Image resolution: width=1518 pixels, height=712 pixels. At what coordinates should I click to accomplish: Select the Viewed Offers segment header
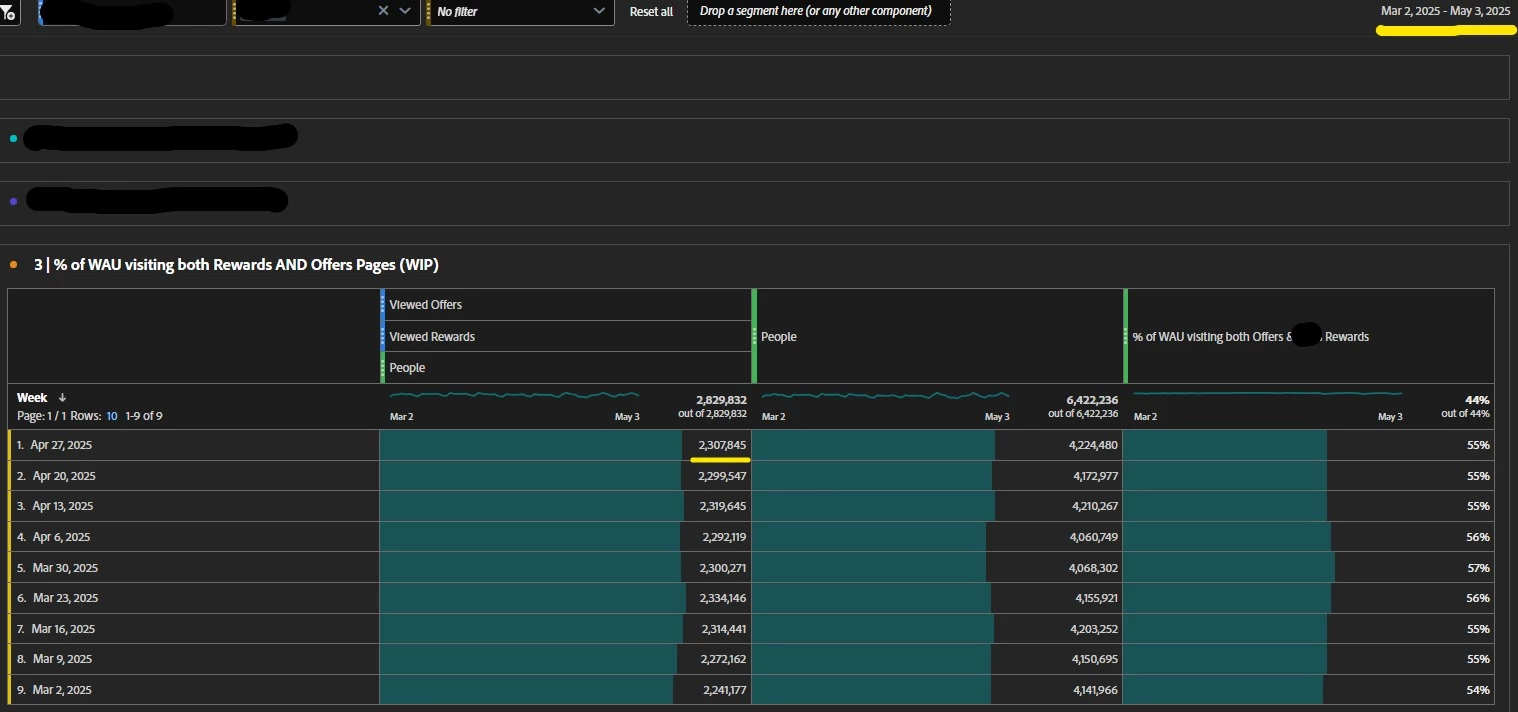coord(566,305)
